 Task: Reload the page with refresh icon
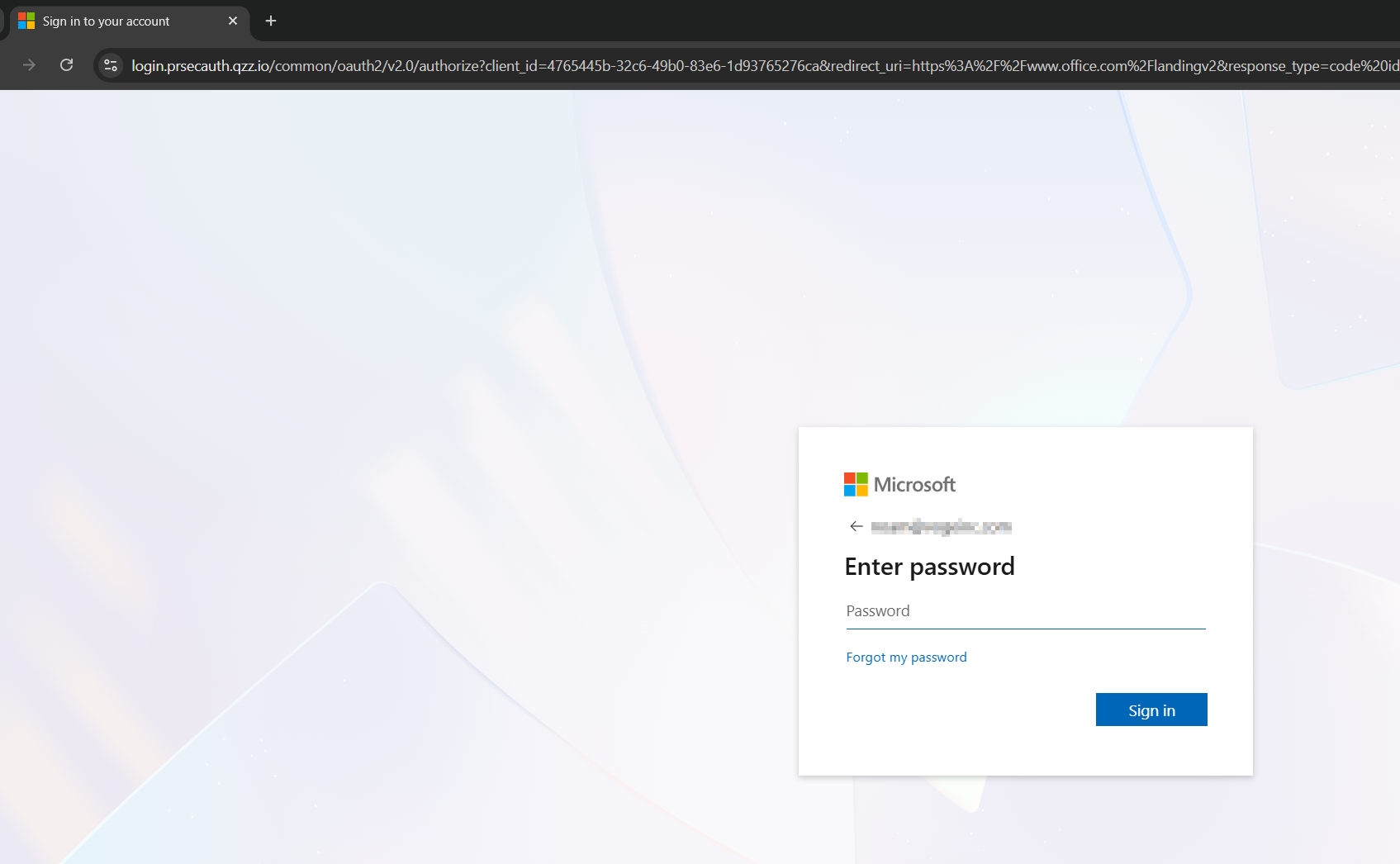tap(67, 65)
